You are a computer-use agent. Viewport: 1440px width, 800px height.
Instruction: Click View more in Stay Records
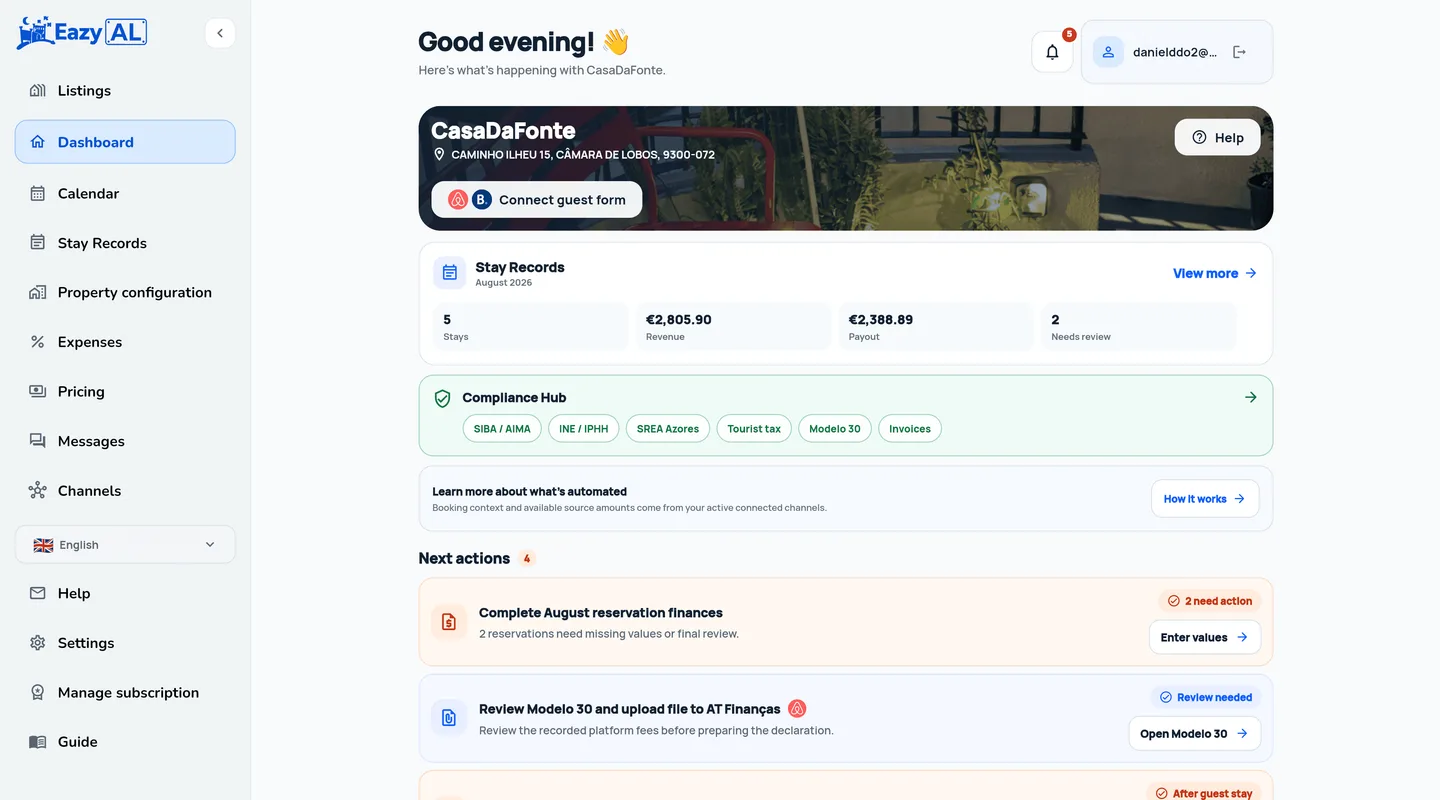[x=1214, y=273]
